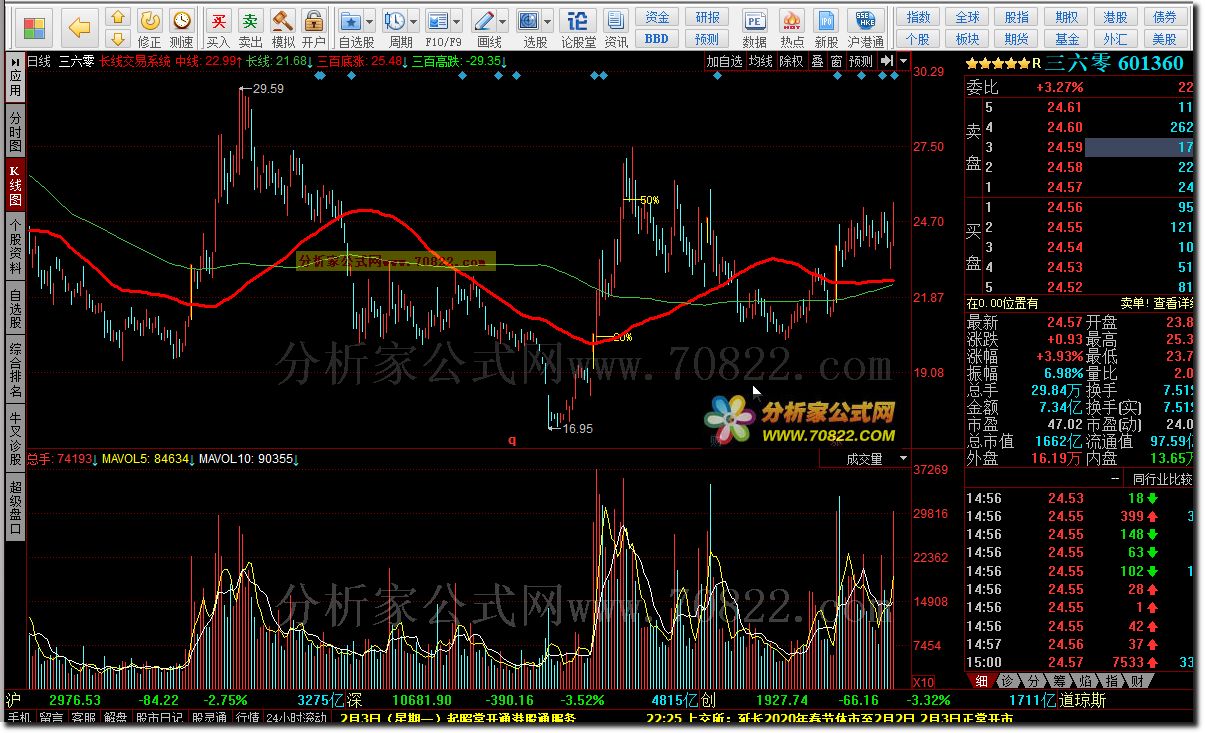Open the 修正 correction tool
The height and width of the screenshot is (733, 1205).
click(149, 27)
